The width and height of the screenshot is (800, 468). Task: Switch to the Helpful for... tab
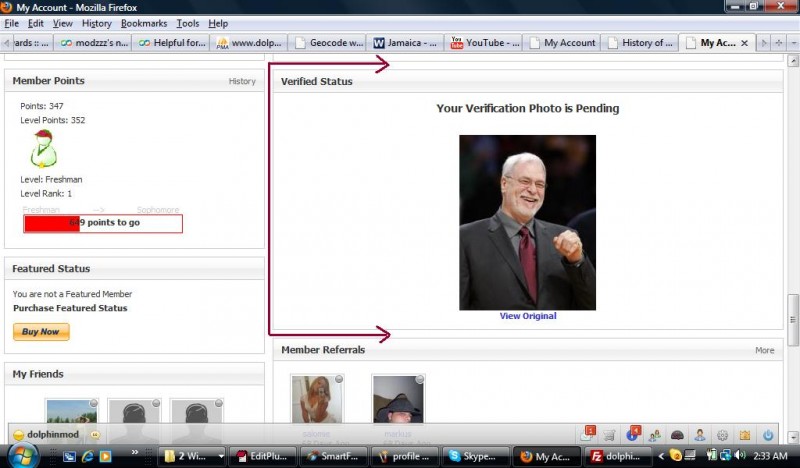tap(171, 43)
